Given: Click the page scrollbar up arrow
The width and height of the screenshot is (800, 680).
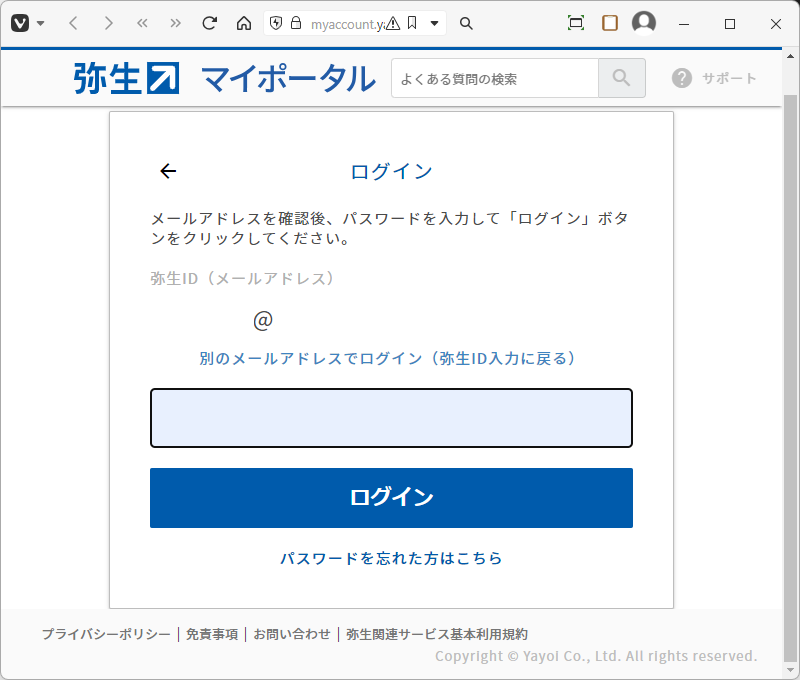Looking at the screenshot, I should pos(790,57).
